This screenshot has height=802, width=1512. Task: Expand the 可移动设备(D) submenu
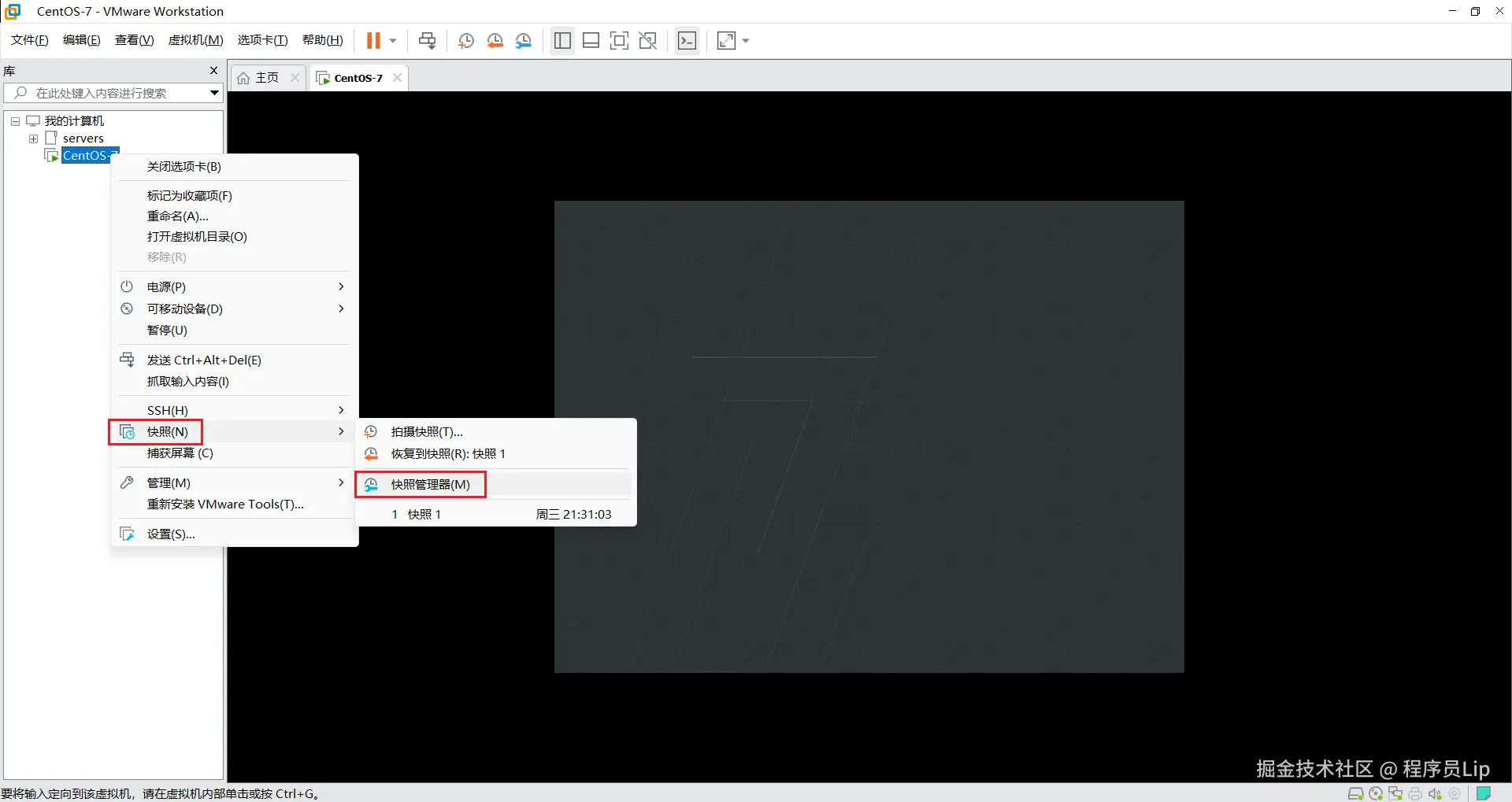coord(235,309)
